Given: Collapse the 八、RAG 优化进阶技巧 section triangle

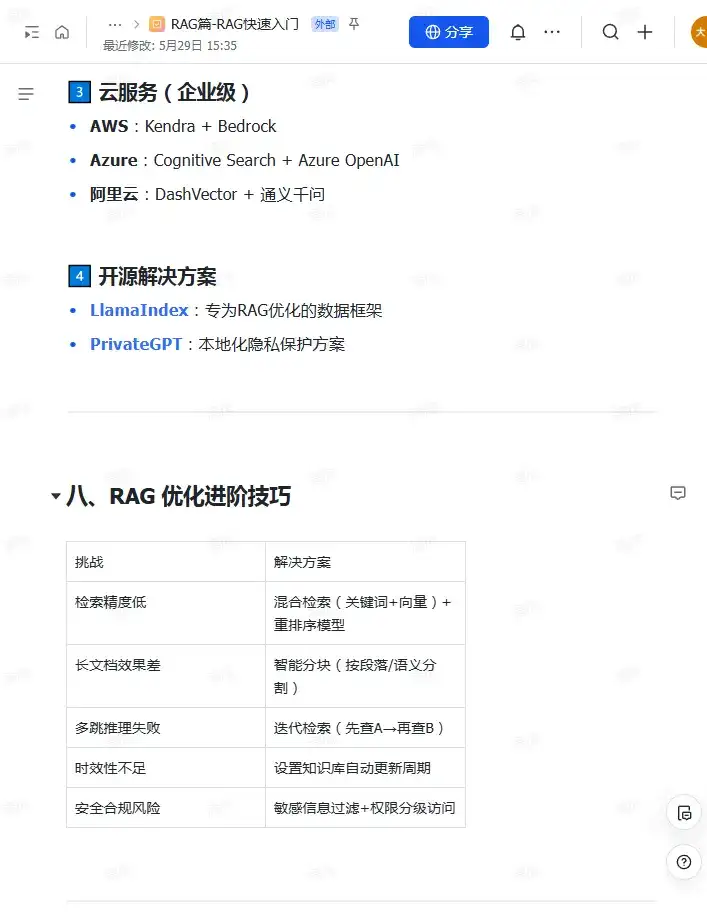Looking at the screenshot, I should (56, 496).
